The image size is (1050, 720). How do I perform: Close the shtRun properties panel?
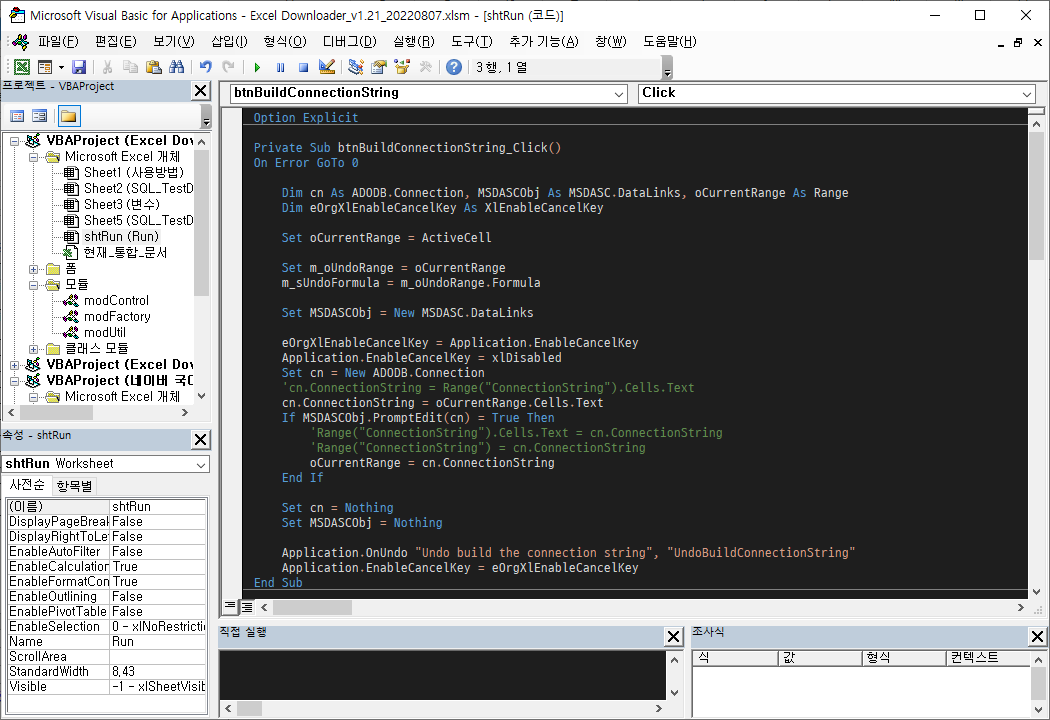click(x=201, y=439)
